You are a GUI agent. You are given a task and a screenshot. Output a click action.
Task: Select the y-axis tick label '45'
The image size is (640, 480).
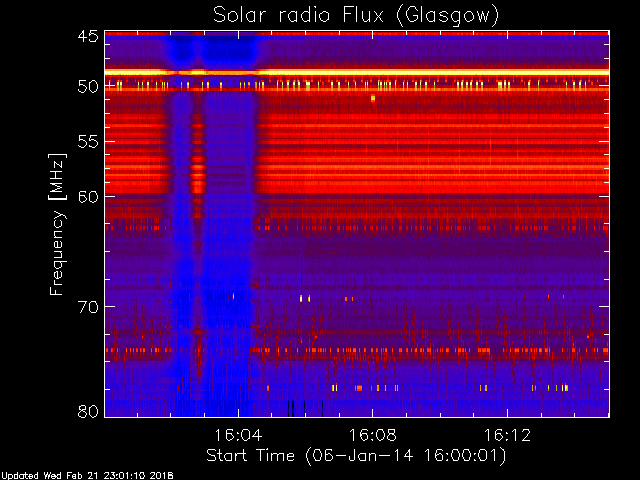pos(88,36)
